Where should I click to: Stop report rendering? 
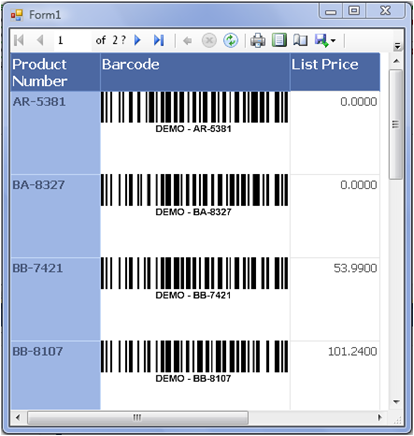point(209,41)
